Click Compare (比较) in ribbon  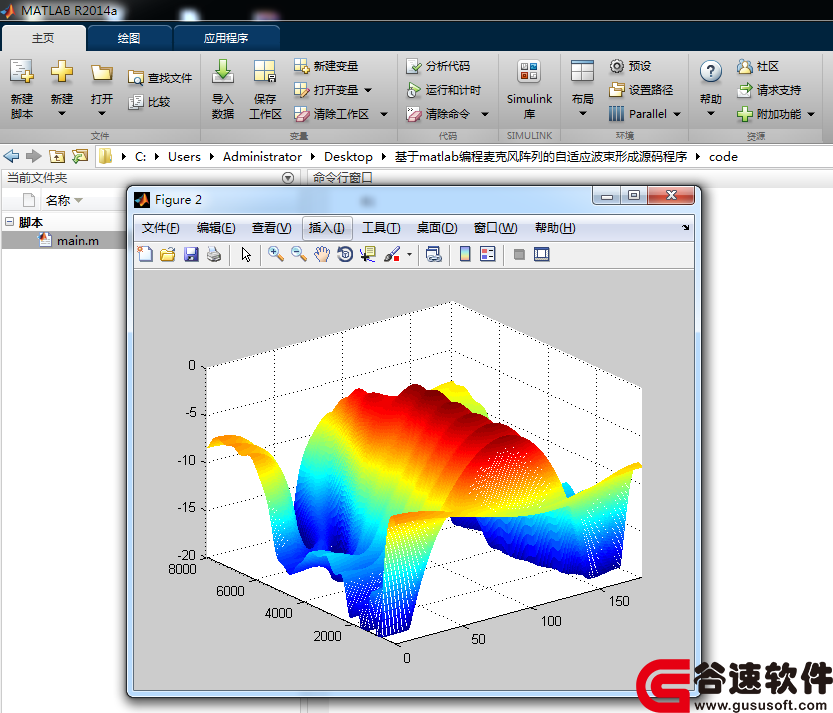click(x=149, y=101)
